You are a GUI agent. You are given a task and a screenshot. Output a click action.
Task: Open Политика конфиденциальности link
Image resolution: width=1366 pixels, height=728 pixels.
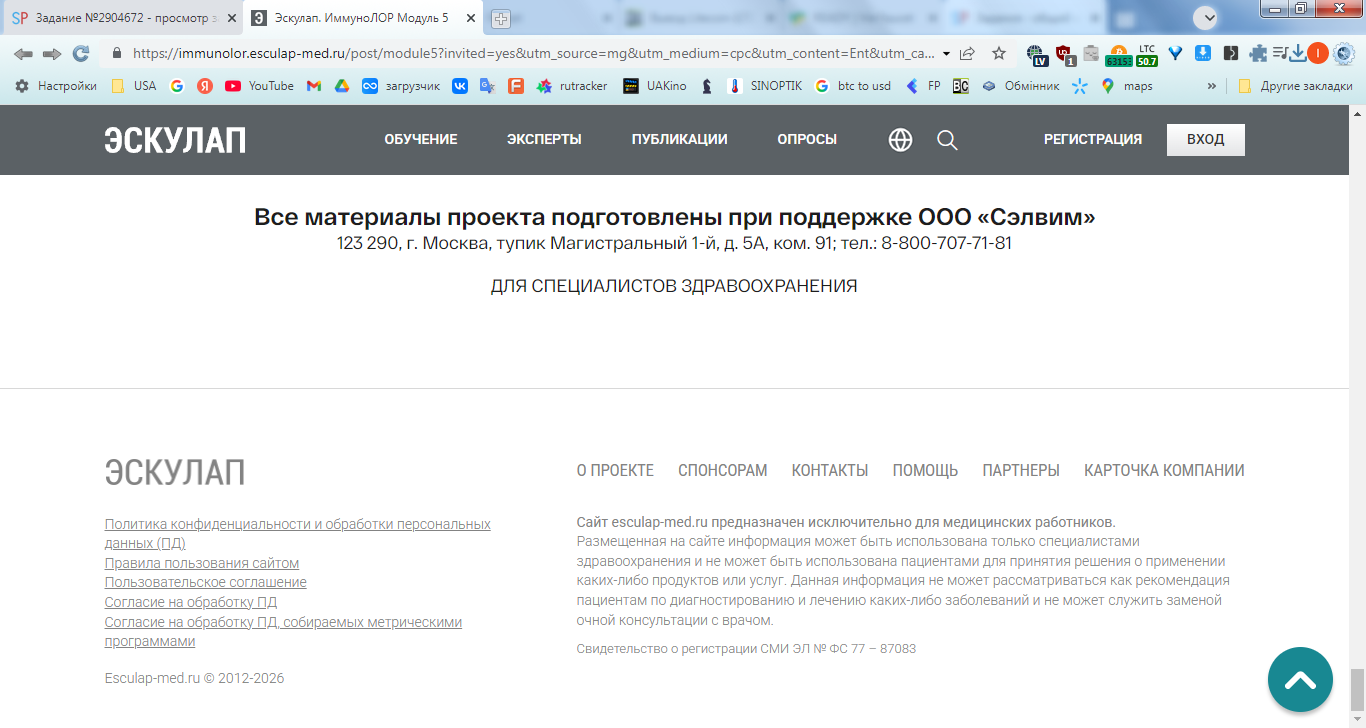(298, 533)
